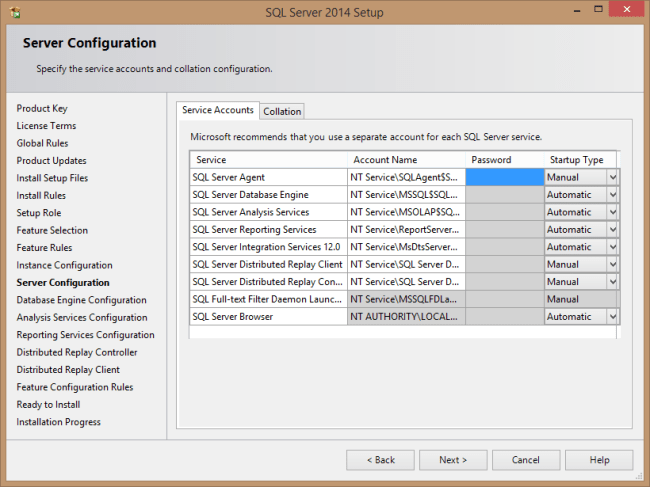Expand Startup Type for SQL Server Reporting Services
Viewport: 650px width, 487px height.
[x=612, y=229]
